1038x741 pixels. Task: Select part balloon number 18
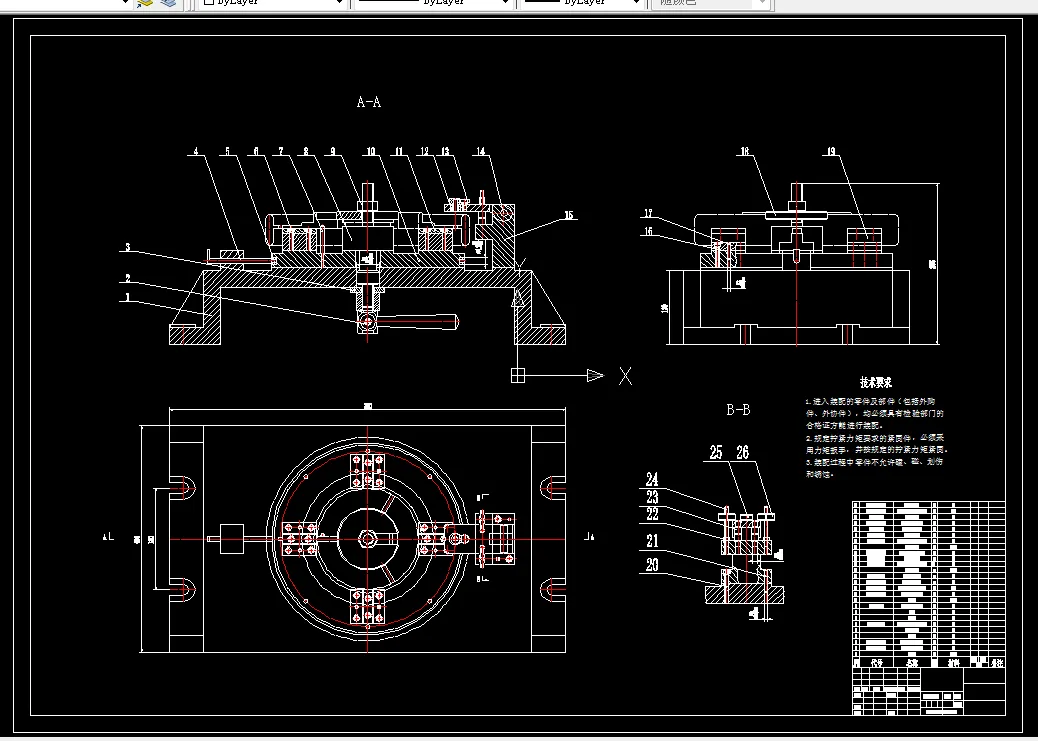pyautogui.click(x=745, y=151)
